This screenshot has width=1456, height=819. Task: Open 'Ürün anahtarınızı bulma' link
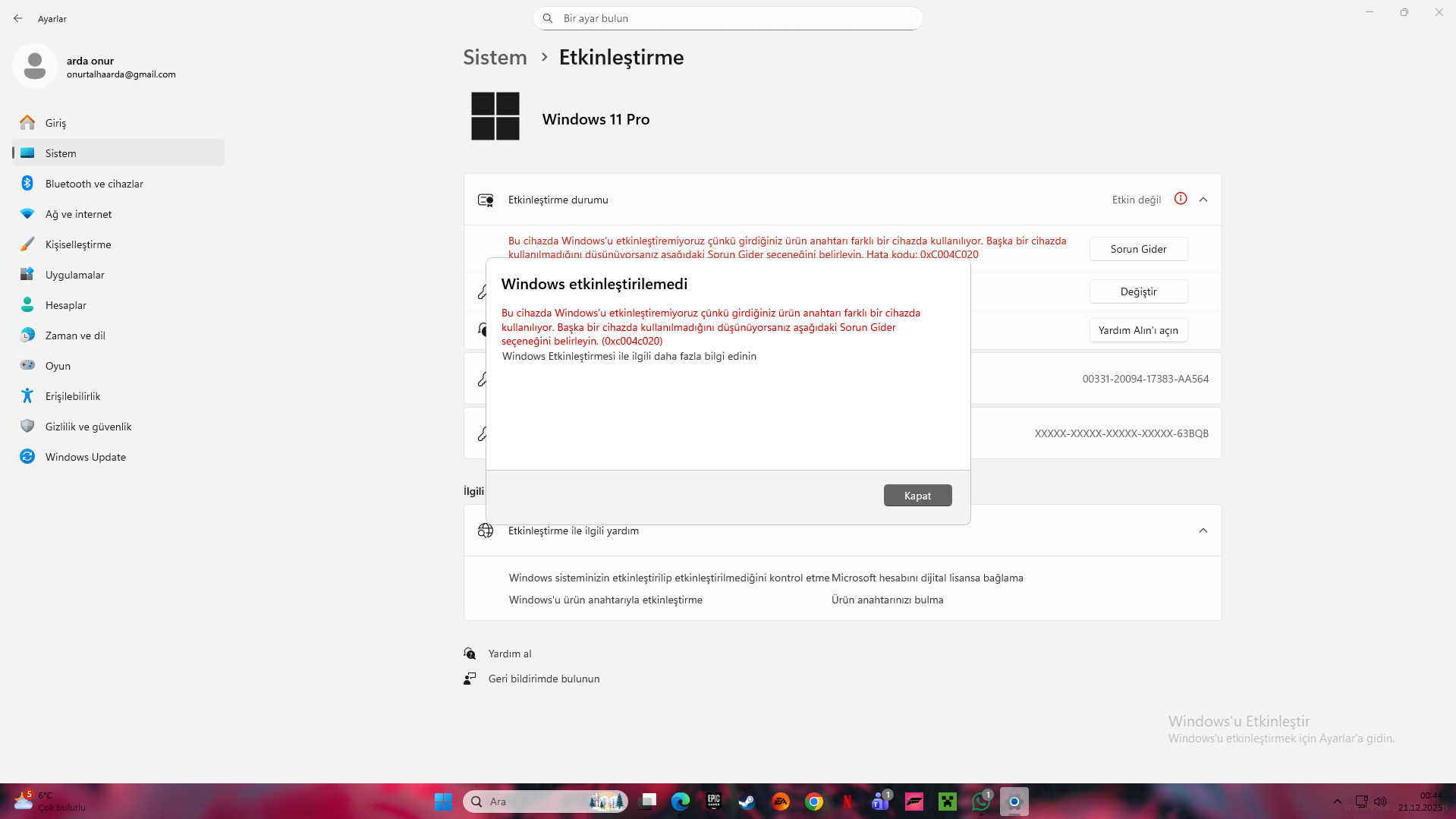point(887,600)
